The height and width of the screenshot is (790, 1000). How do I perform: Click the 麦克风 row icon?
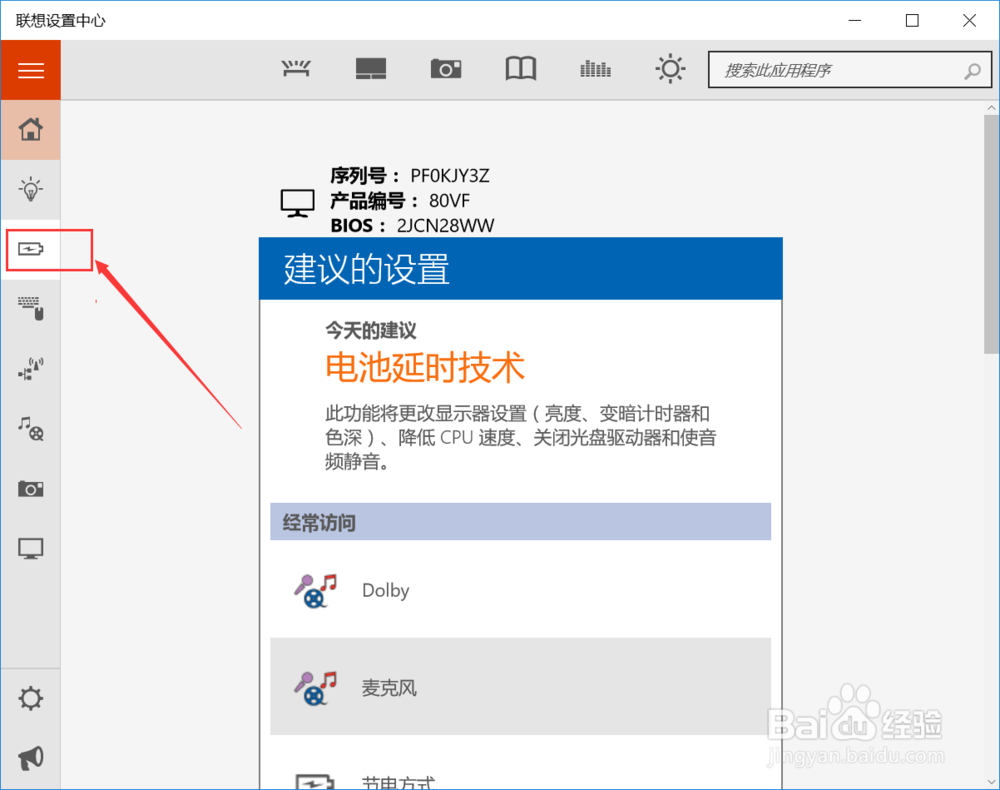[314, 687]
